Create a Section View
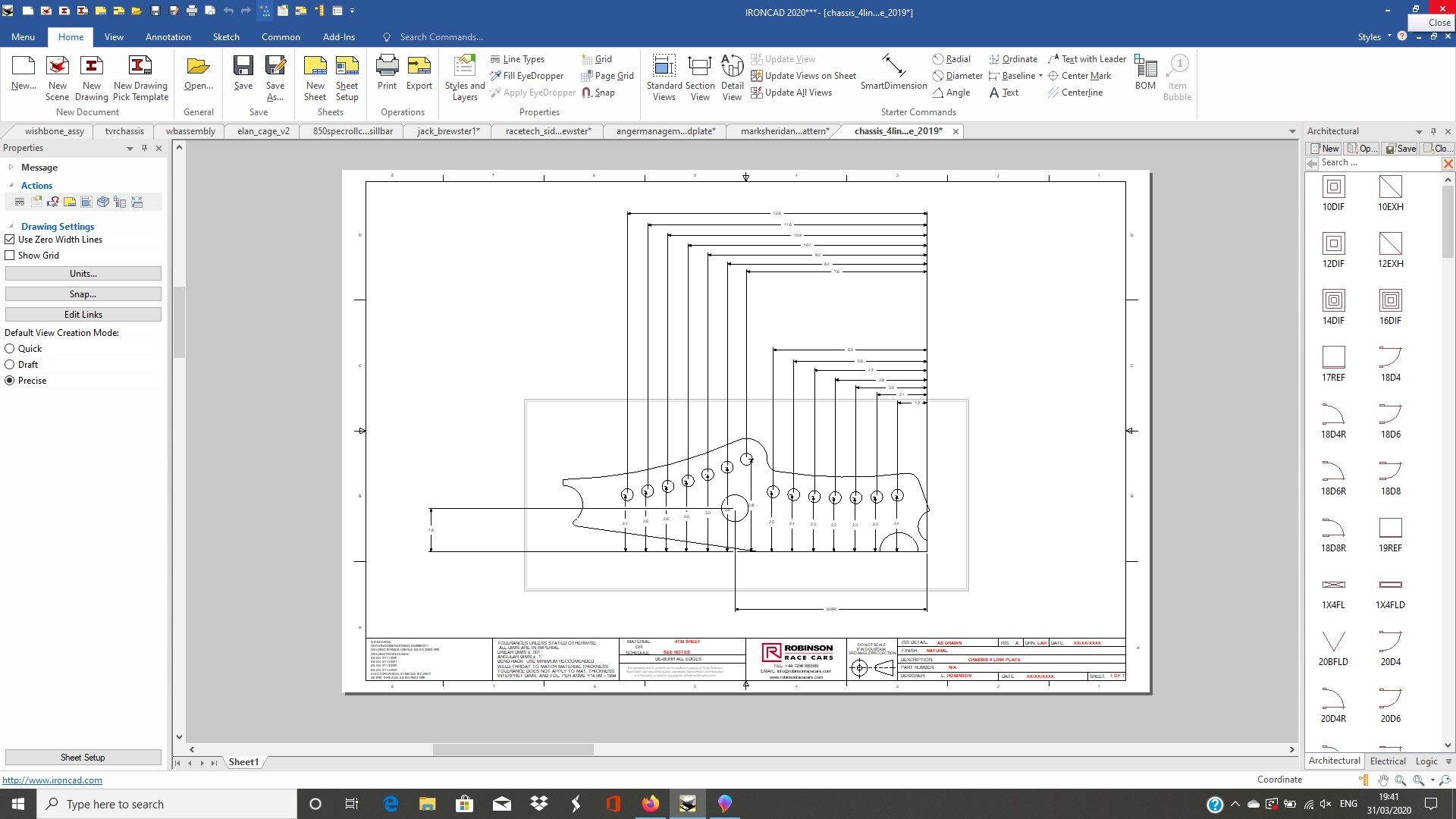The width and height of the screenshot is (1456, 819). pos(699,78)
